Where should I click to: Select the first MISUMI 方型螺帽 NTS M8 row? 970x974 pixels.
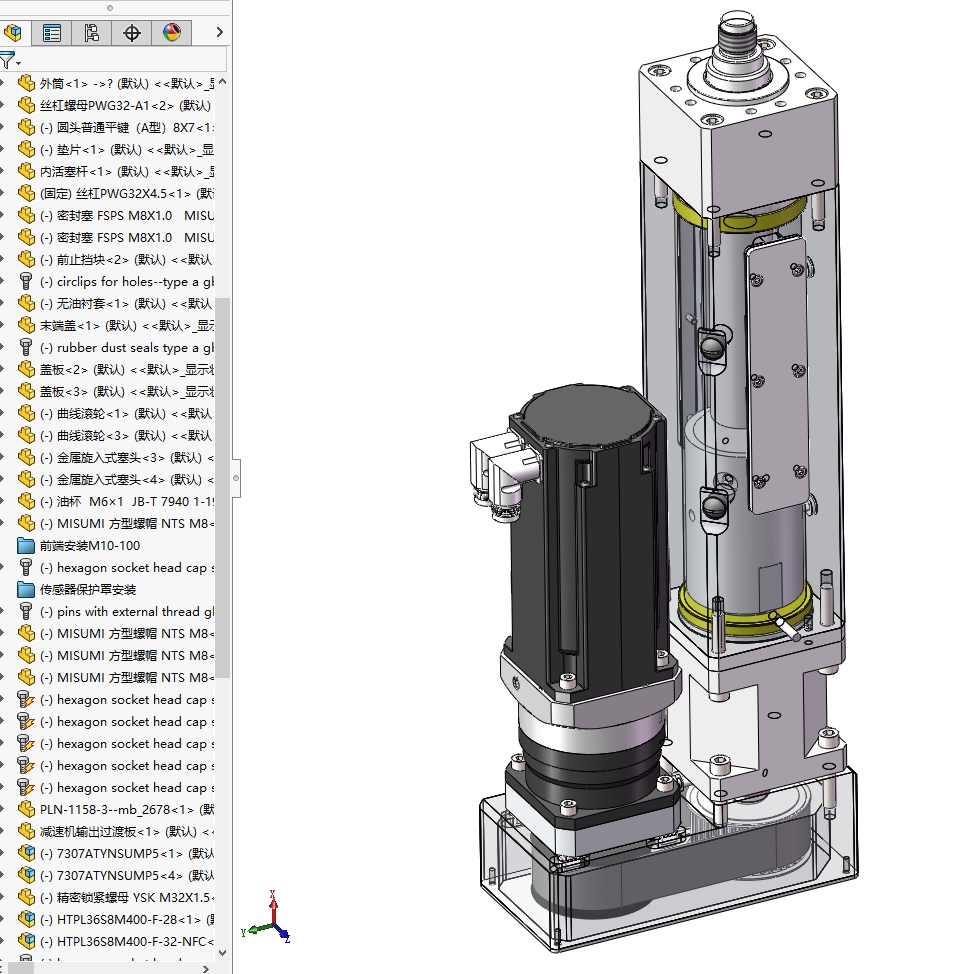pos(127,524)
